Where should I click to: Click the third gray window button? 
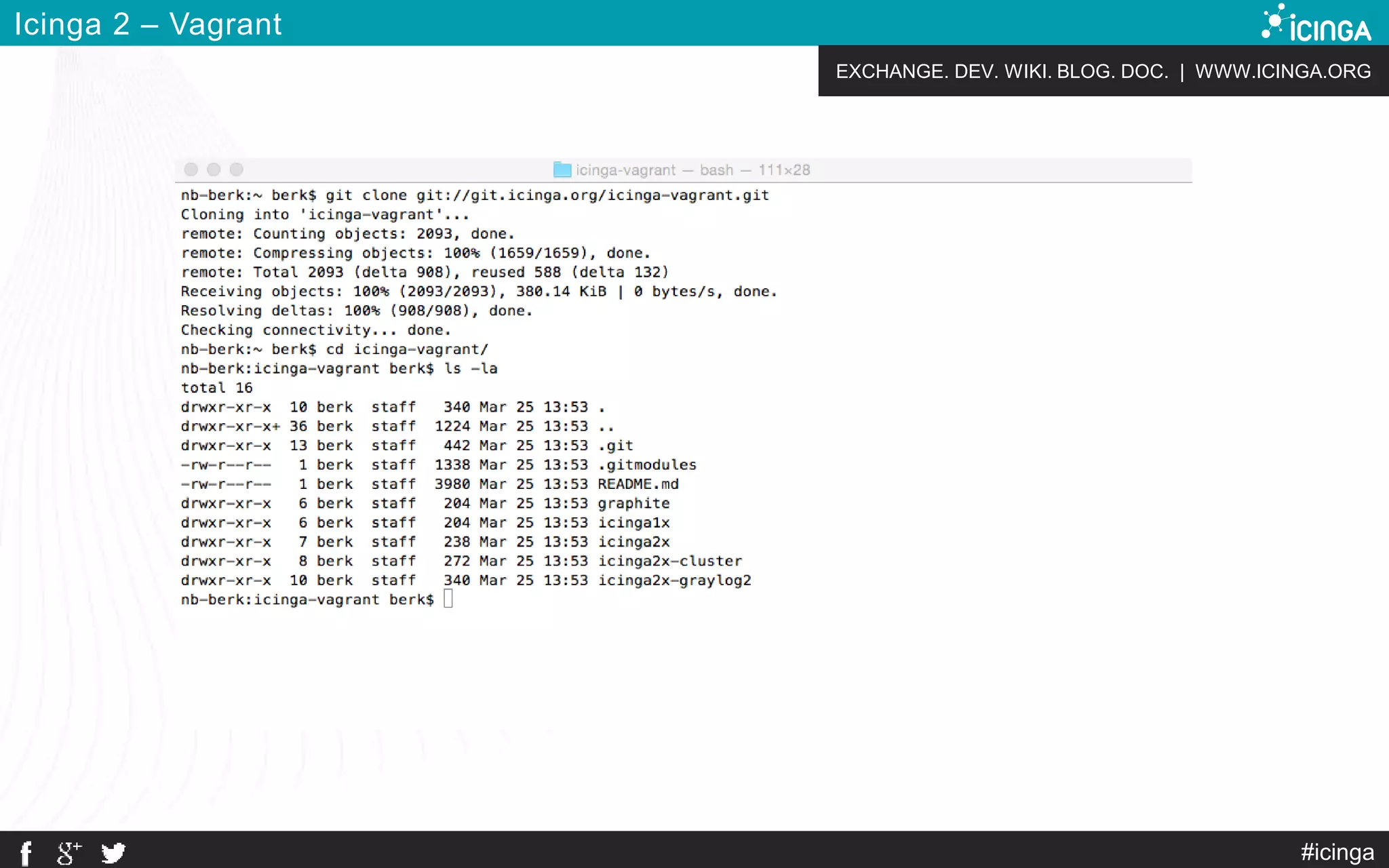pos(236,170)
